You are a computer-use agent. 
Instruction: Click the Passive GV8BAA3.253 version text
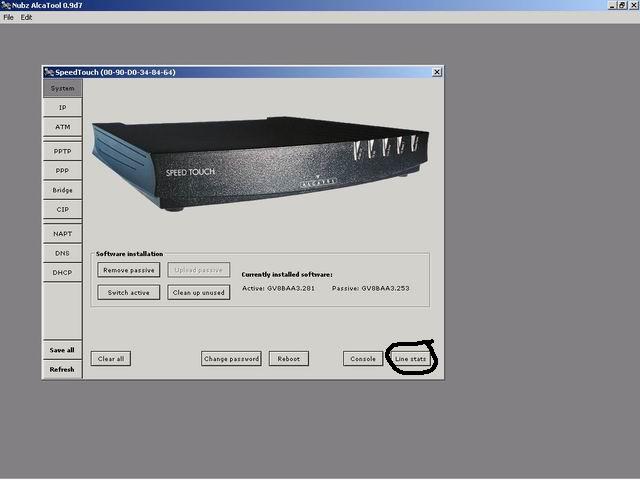[x=370, y=288]
